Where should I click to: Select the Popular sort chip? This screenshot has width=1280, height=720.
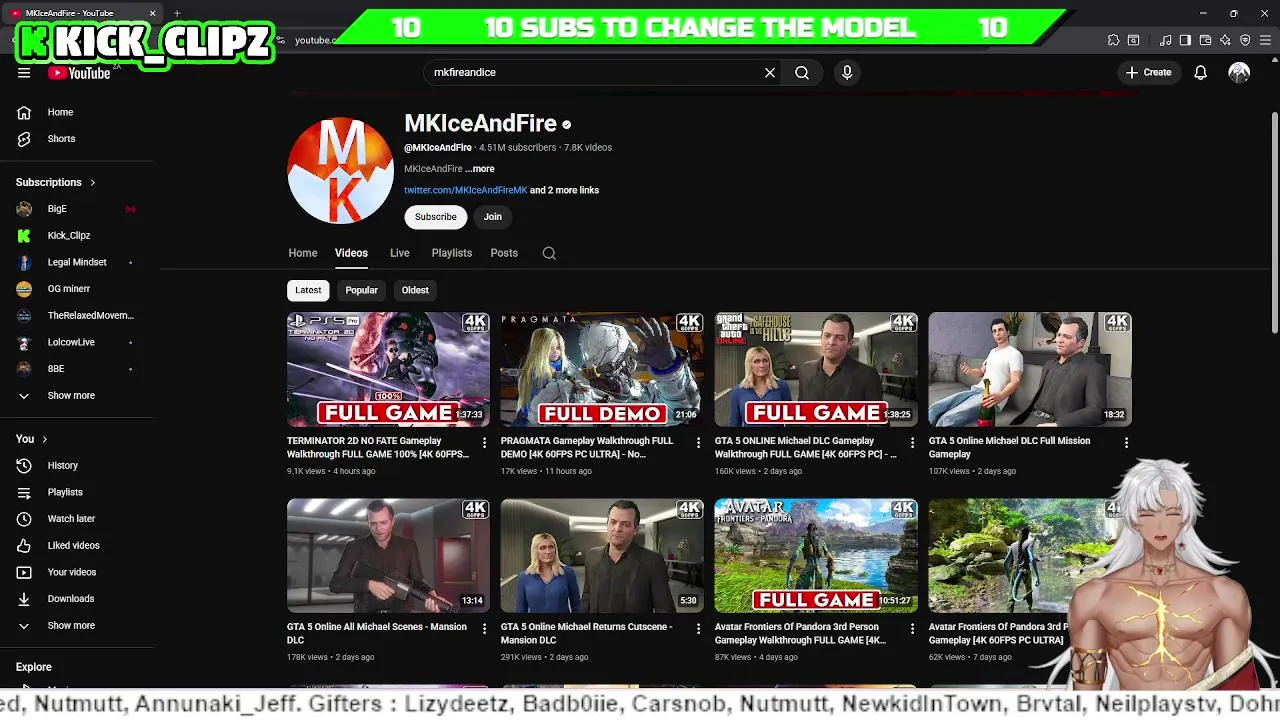[361, 290]
